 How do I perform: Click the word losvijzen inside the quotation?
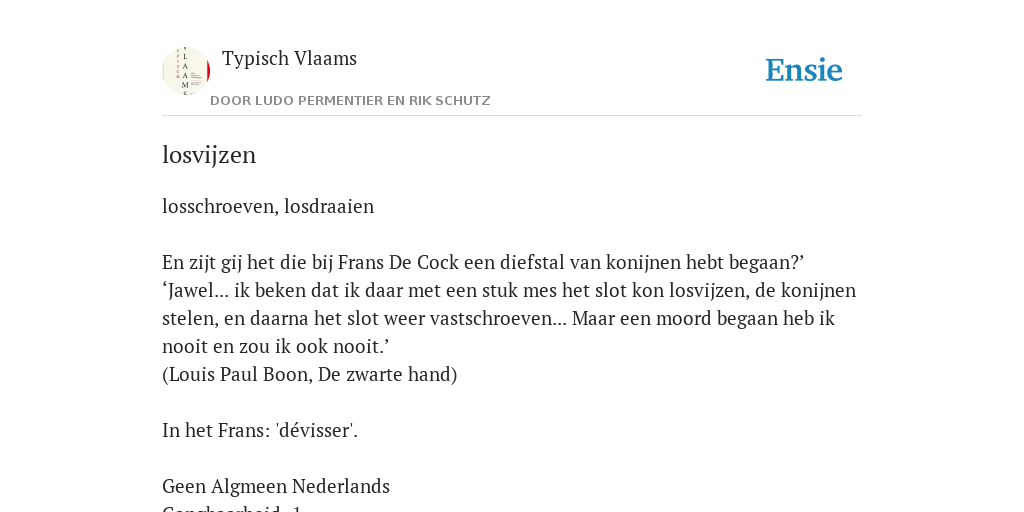(707, 291)
